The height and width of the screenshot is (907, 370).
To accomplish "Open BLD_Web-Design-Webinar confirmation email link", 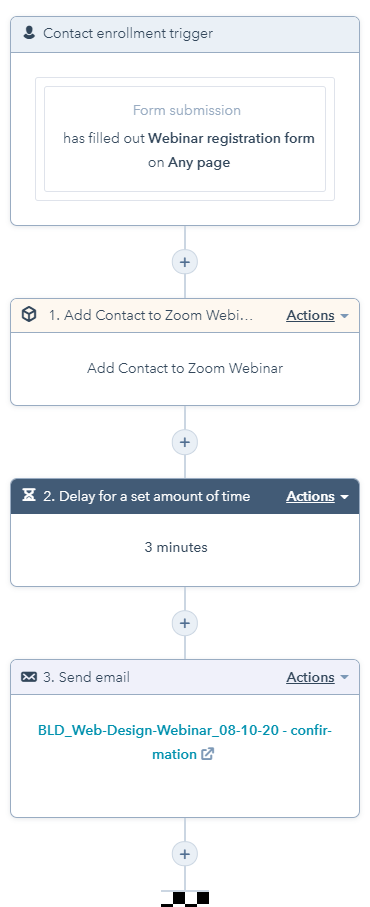I will click(185, 742).
